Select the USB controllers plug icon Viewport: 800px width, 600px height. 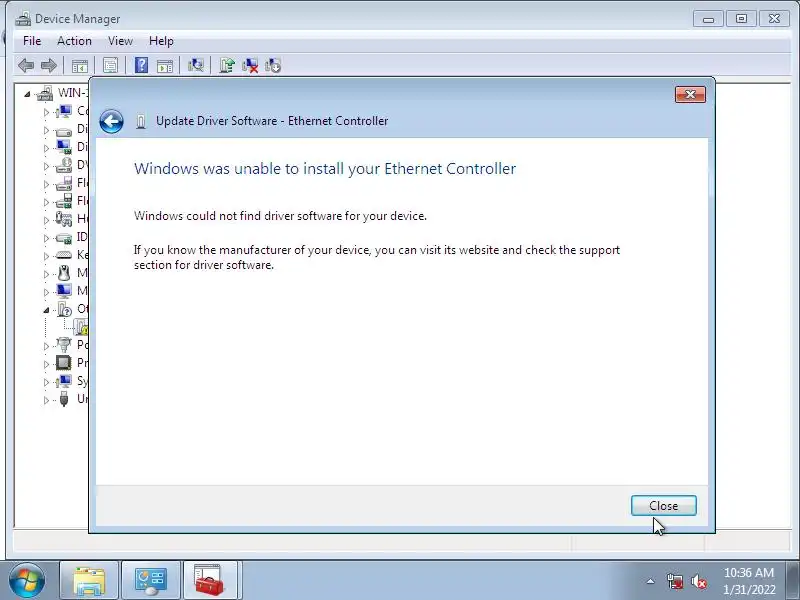point(64,398)
